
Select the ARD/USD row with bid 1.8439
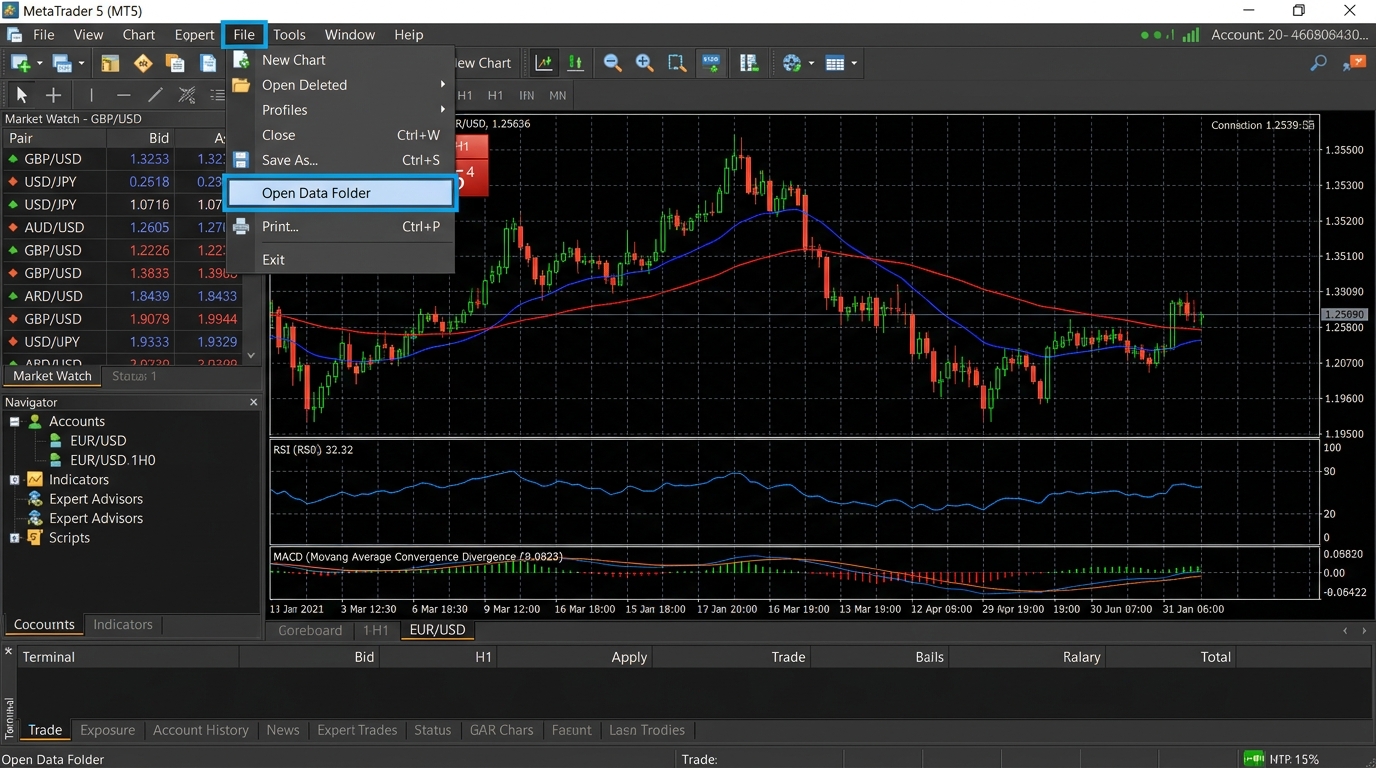pos(123,296)
